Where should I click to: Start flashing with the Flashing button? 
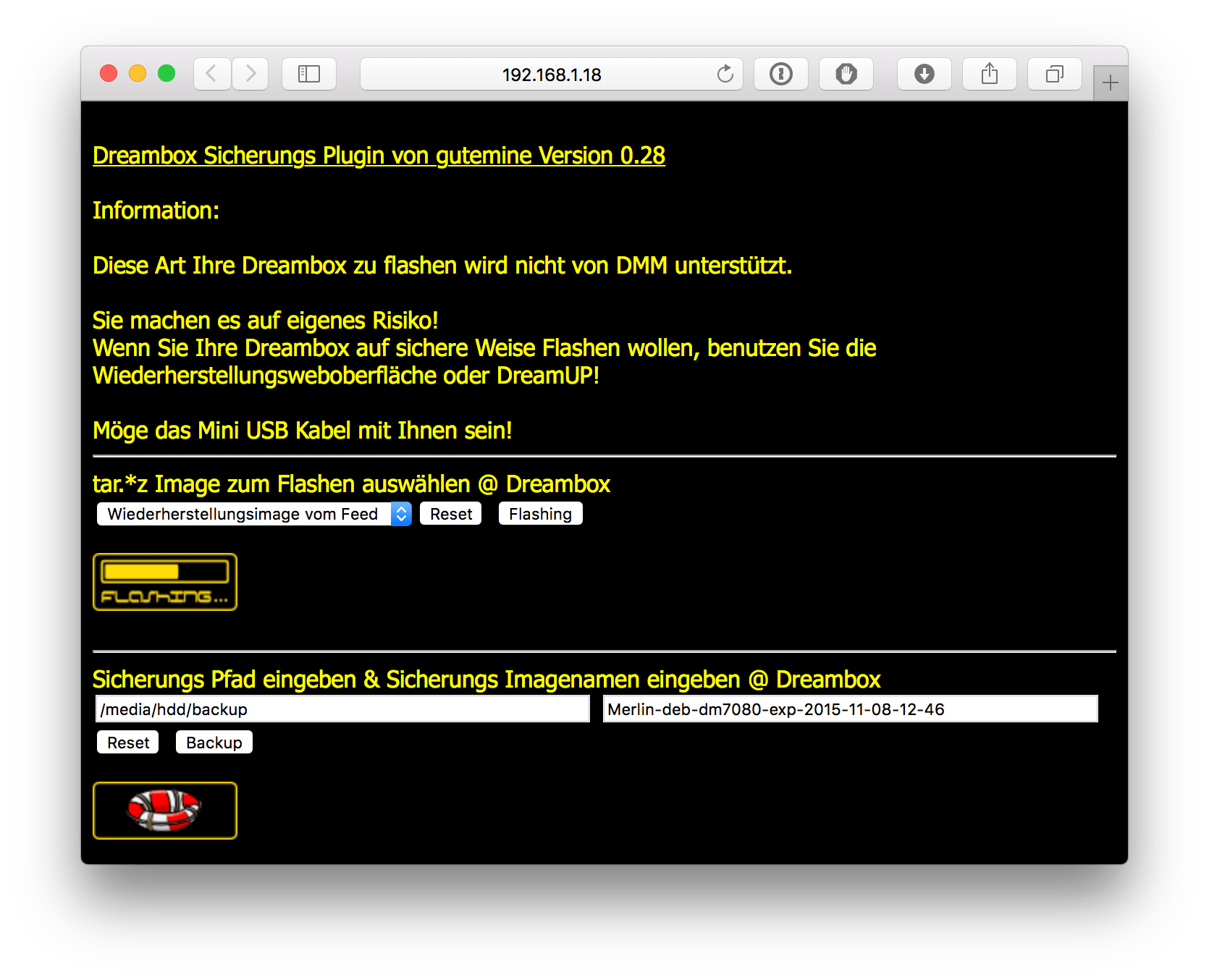pyautogui.click(x=541, y=514)
